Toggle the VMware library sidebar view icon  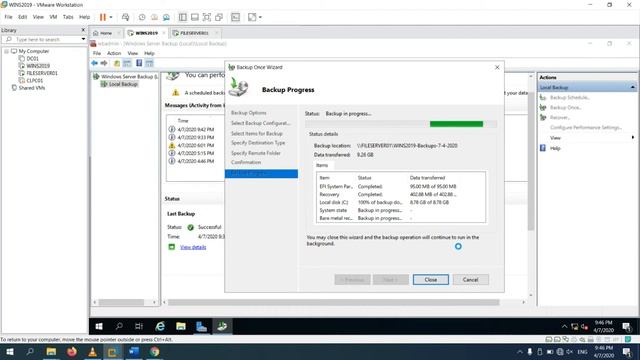[x=182, y=17]
